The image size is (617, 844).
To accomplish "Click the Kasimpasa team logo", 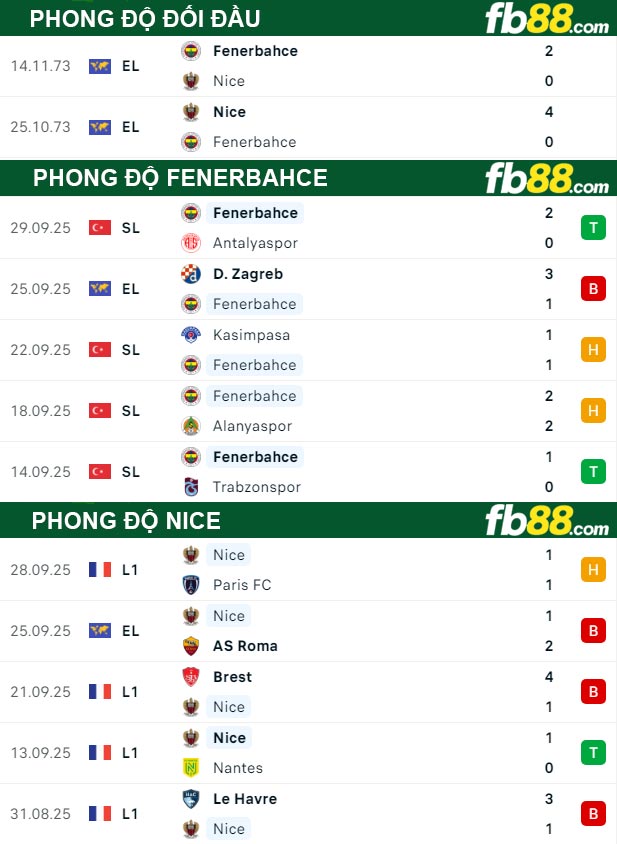I will point(190,335).
